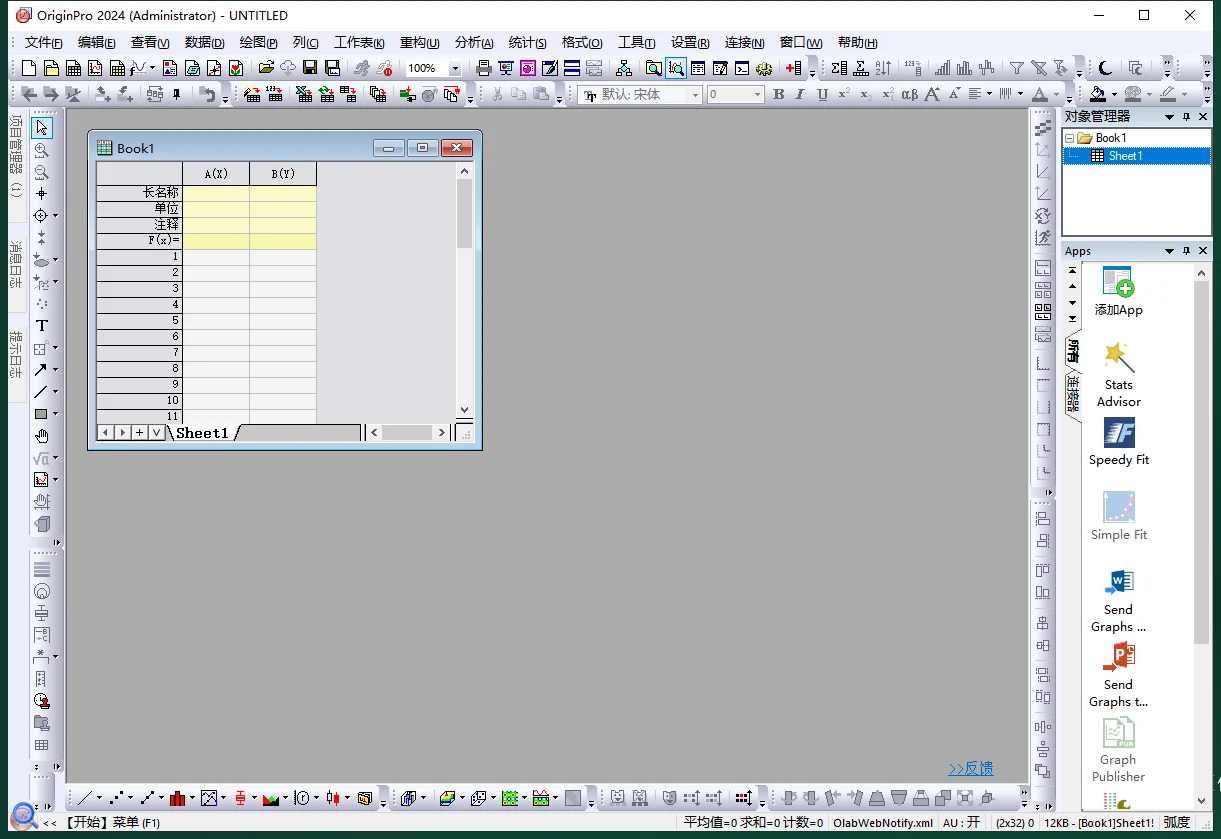Click the >>反馈 feedback link
The height and width of the screenshot is (839, 1221).
point(970,768)
